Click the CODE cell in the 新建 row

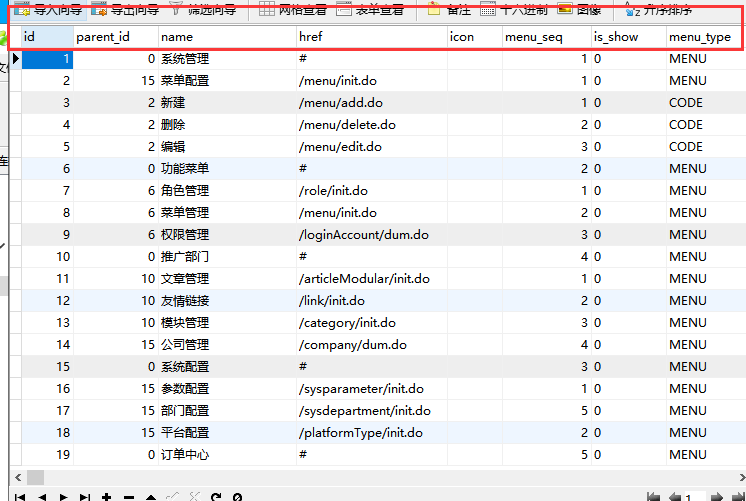(x=706, y=102)
